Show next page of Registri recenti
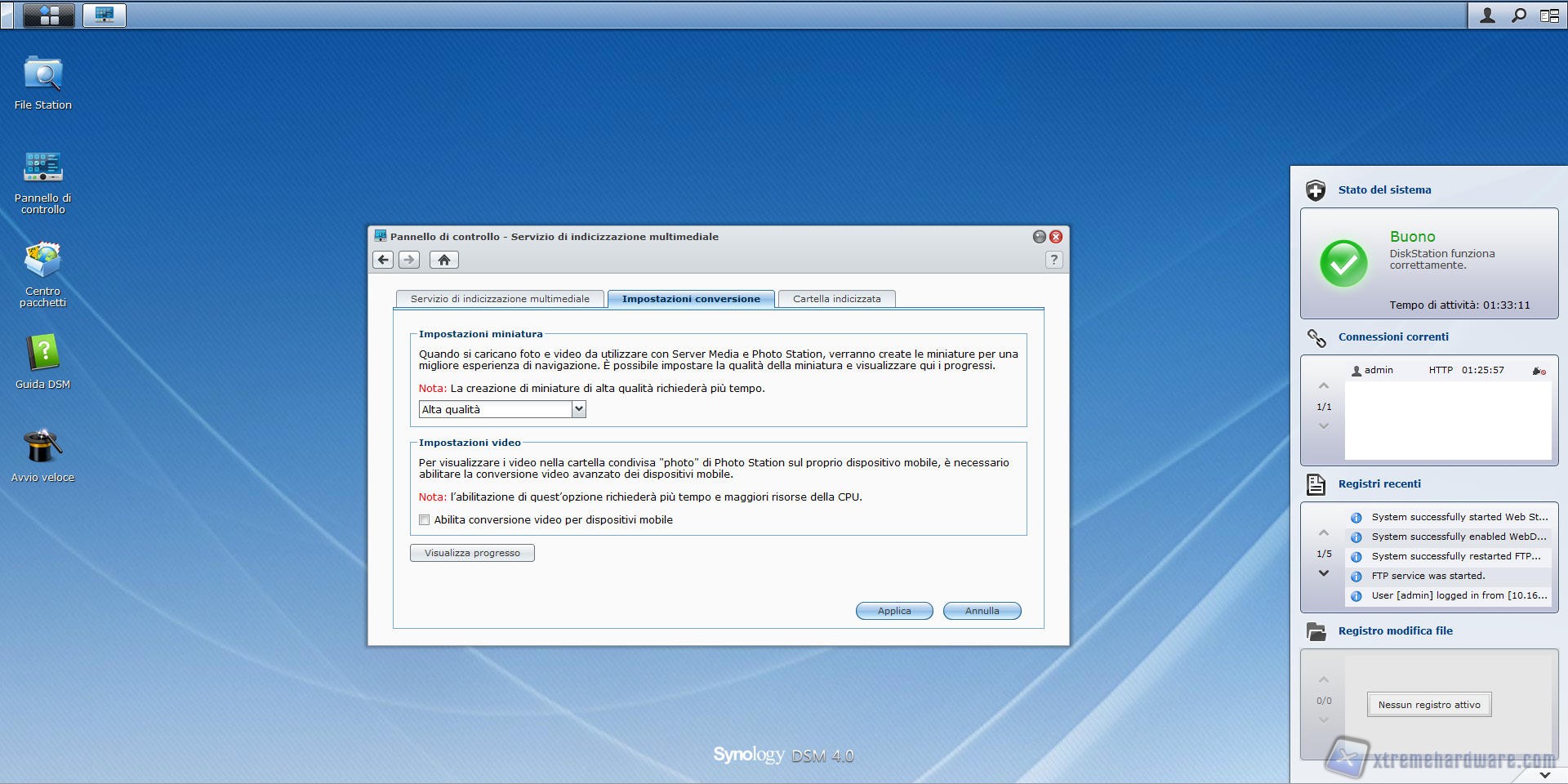Screen dimensions: 1568x784 [1323, 573]
